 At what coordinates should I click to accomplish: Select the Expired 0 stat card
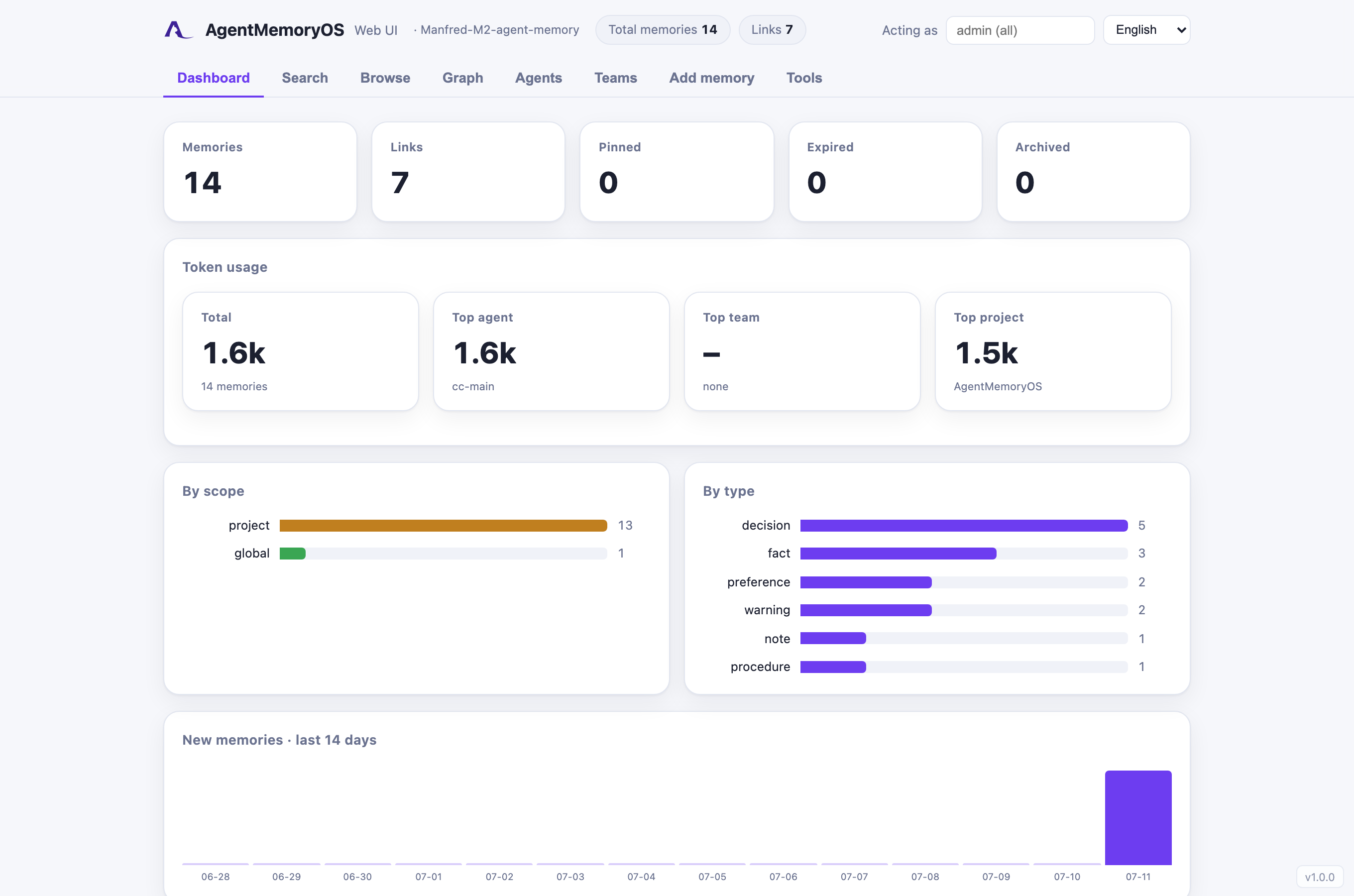click(x=885, y=171)
